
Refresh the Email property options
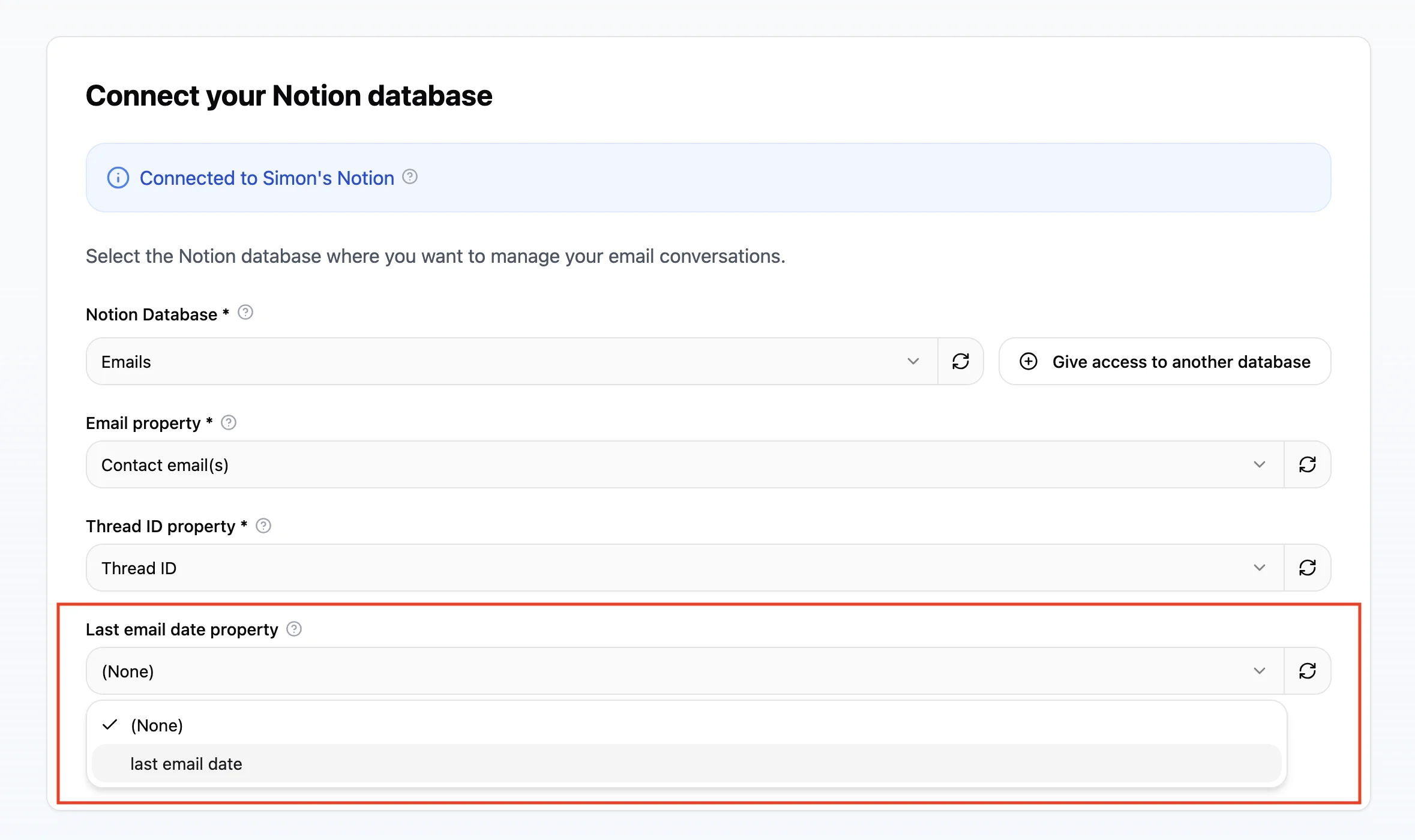click(1308, 464)
